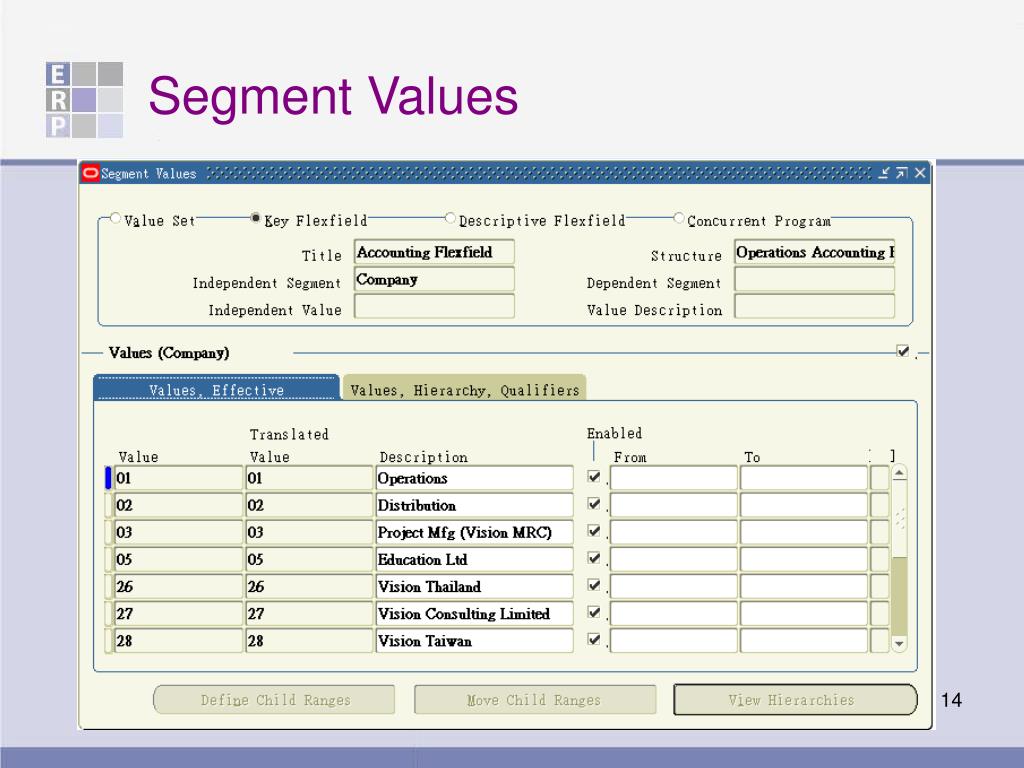Click the Define Child Ranges button
The image size is (1024, 768).
tap(274, 699)
